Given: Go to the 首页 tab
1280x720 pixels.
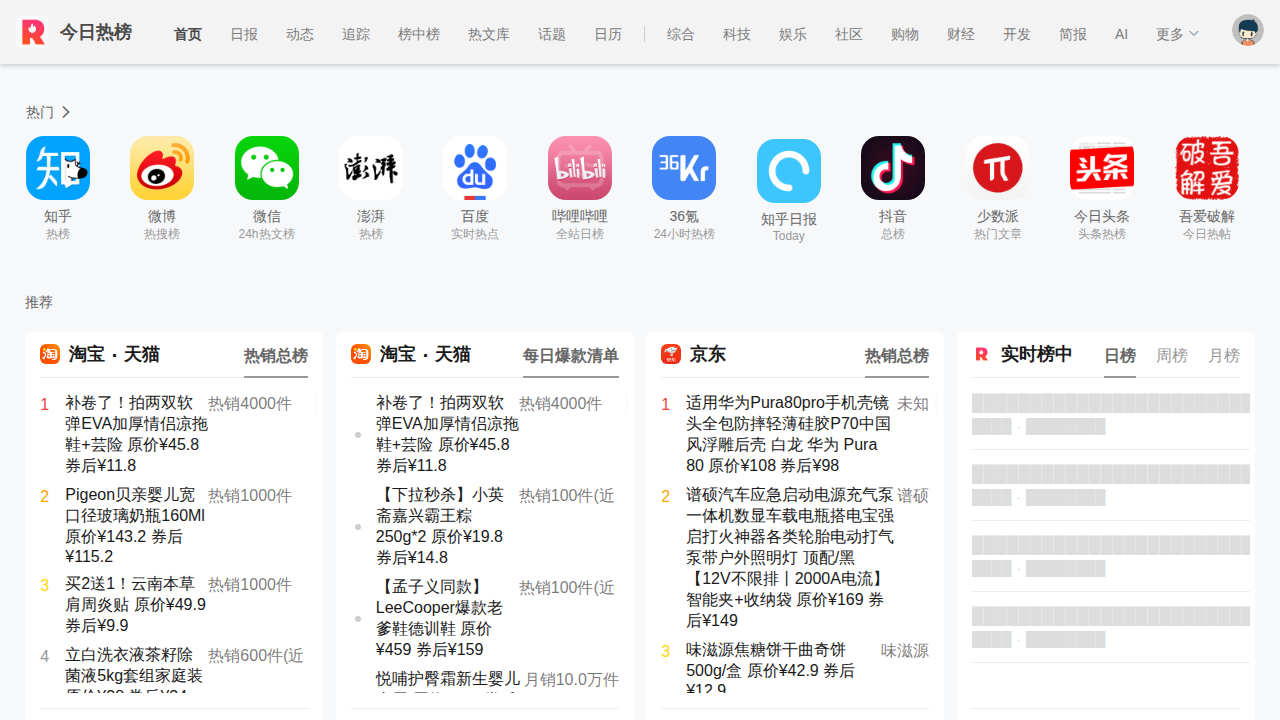Looking at the screenshot, I should pos(188,34).
